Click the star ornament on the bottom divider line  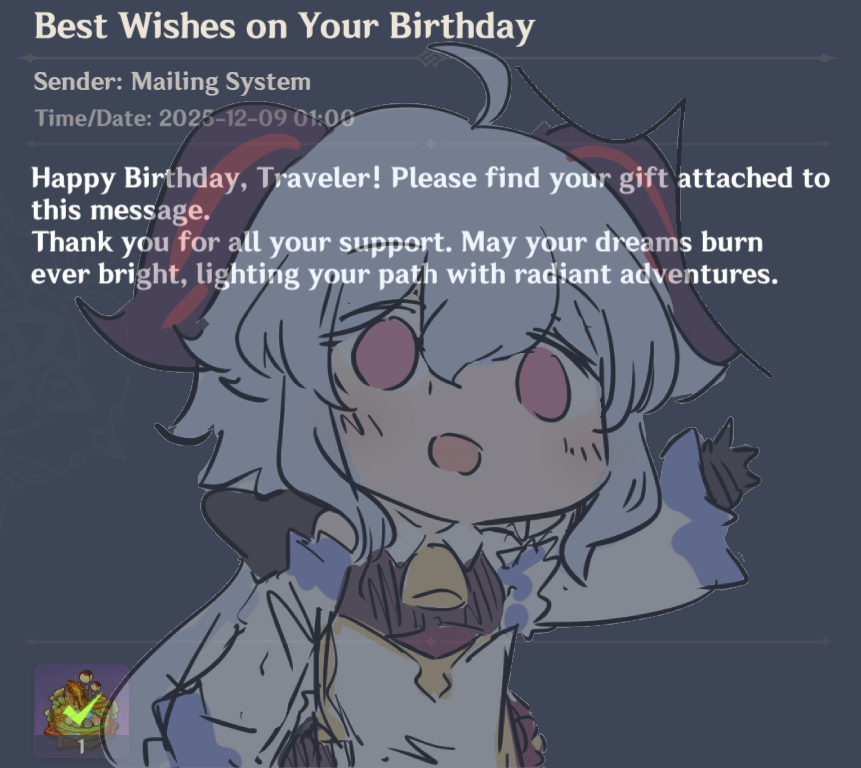tap(431, 641)
